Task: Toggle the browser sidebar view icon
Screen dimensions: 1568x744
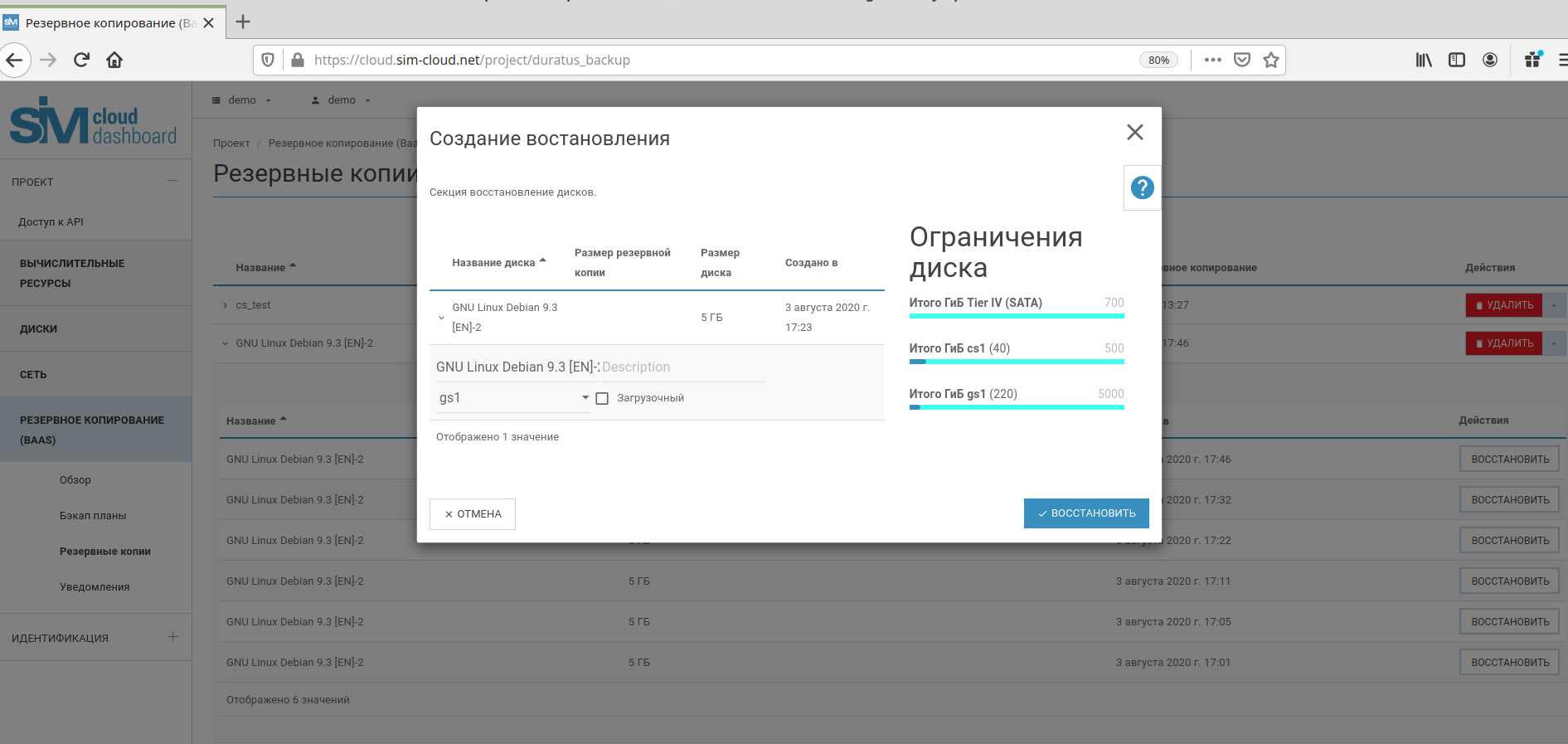Action: click(1456, 60)
